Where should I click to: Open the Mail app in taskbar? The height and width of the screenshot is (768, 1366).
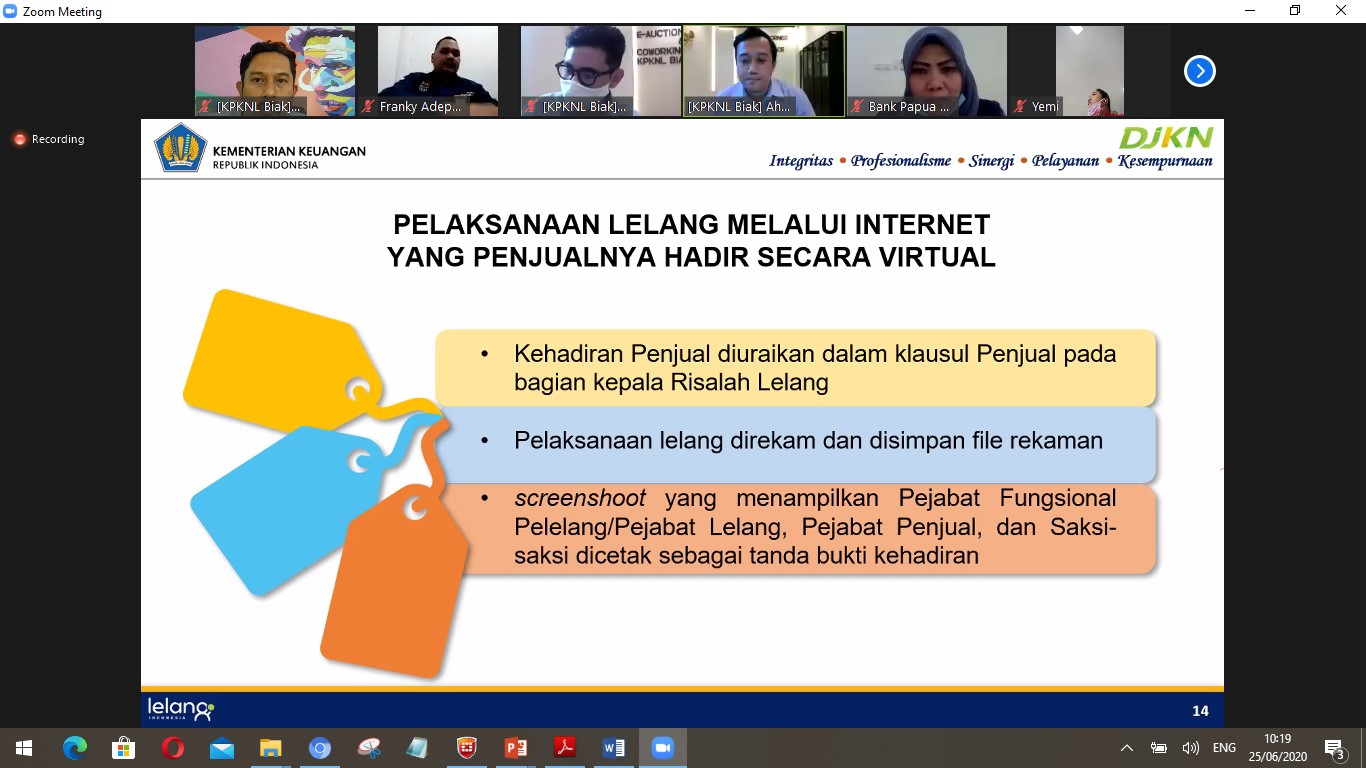click(222, 748)
